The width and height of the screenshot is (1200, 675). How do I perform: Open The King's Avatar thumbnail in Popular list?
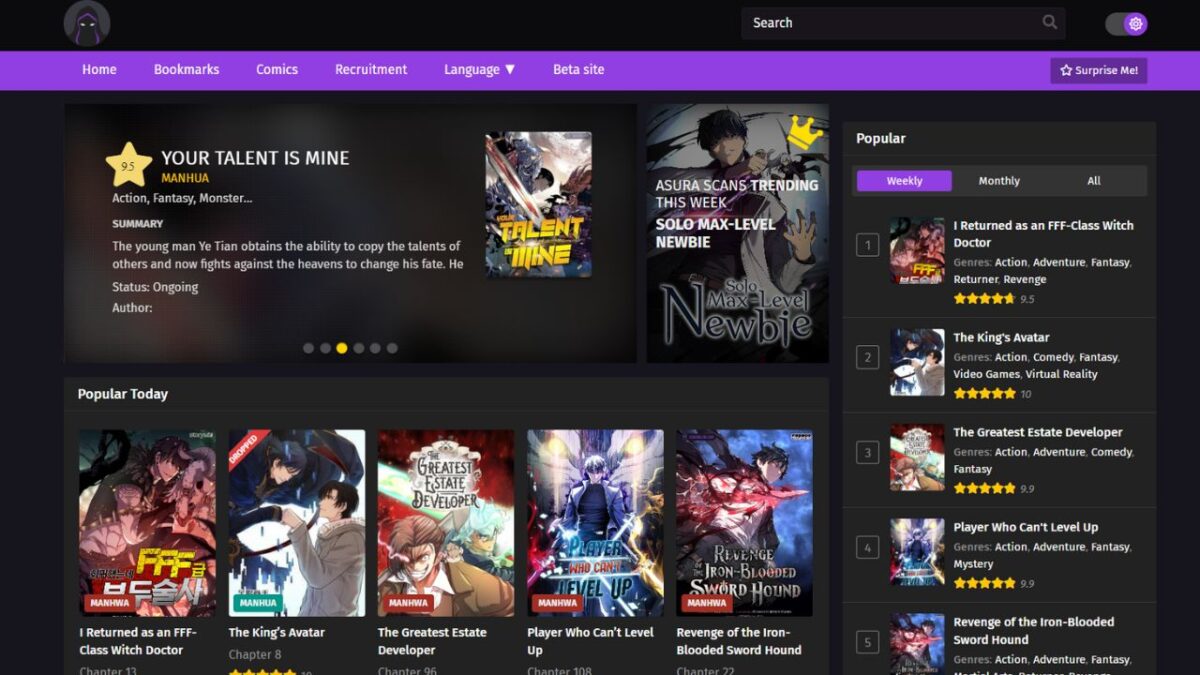917,363
